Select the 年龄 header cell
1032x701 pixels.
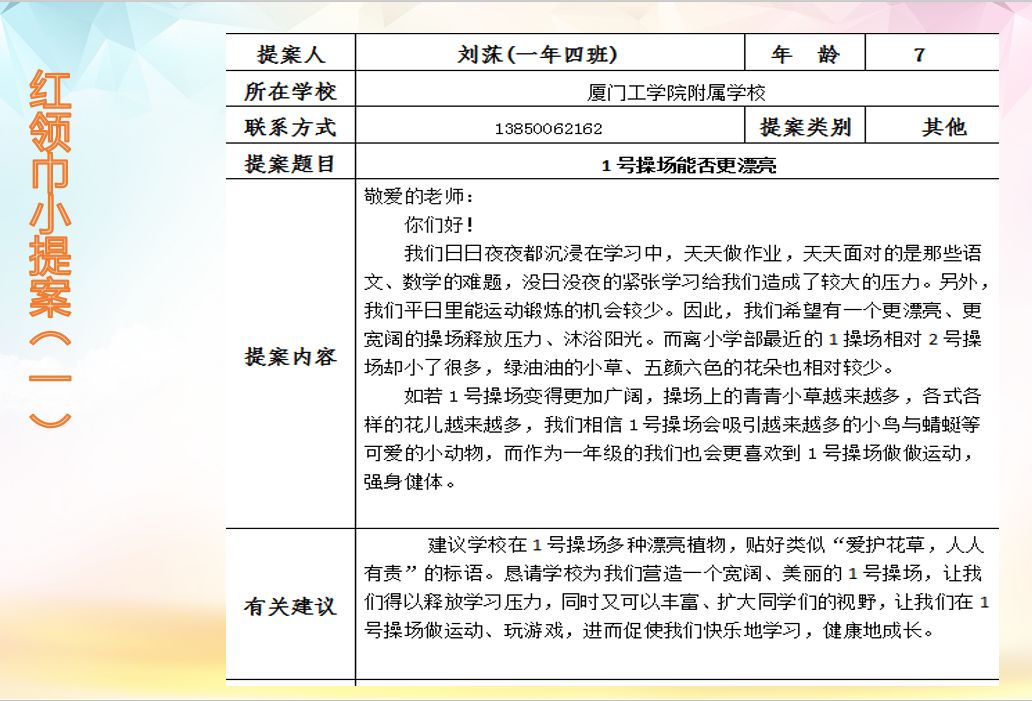pos(805,54)
